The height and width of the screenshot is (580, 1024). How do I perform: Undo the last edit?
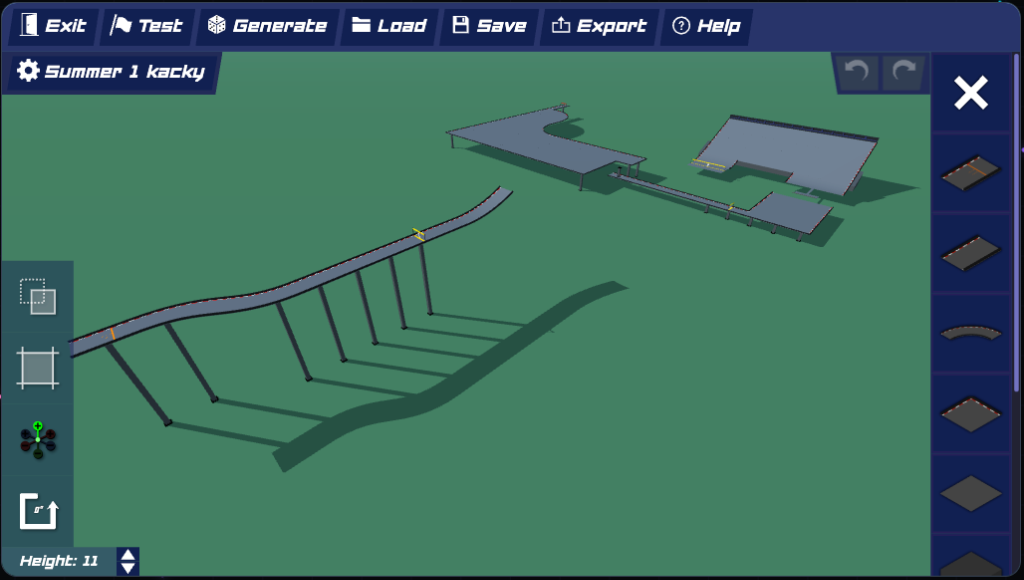pos(858,73)
